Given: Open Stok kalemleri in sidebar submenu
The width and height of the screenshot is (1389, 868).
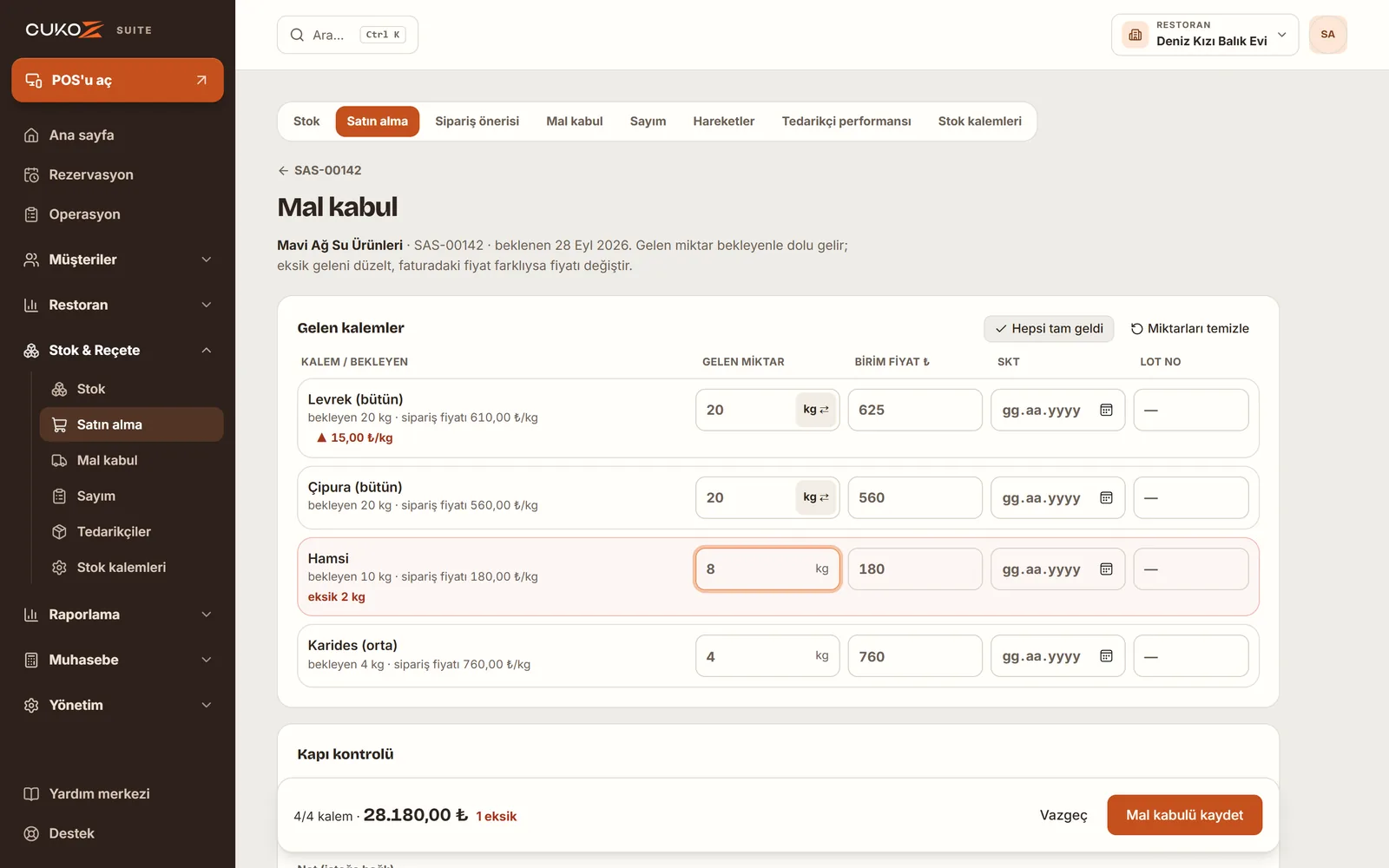Looking at the screenshot, I should pyautogui.click(x=131, y=567).
